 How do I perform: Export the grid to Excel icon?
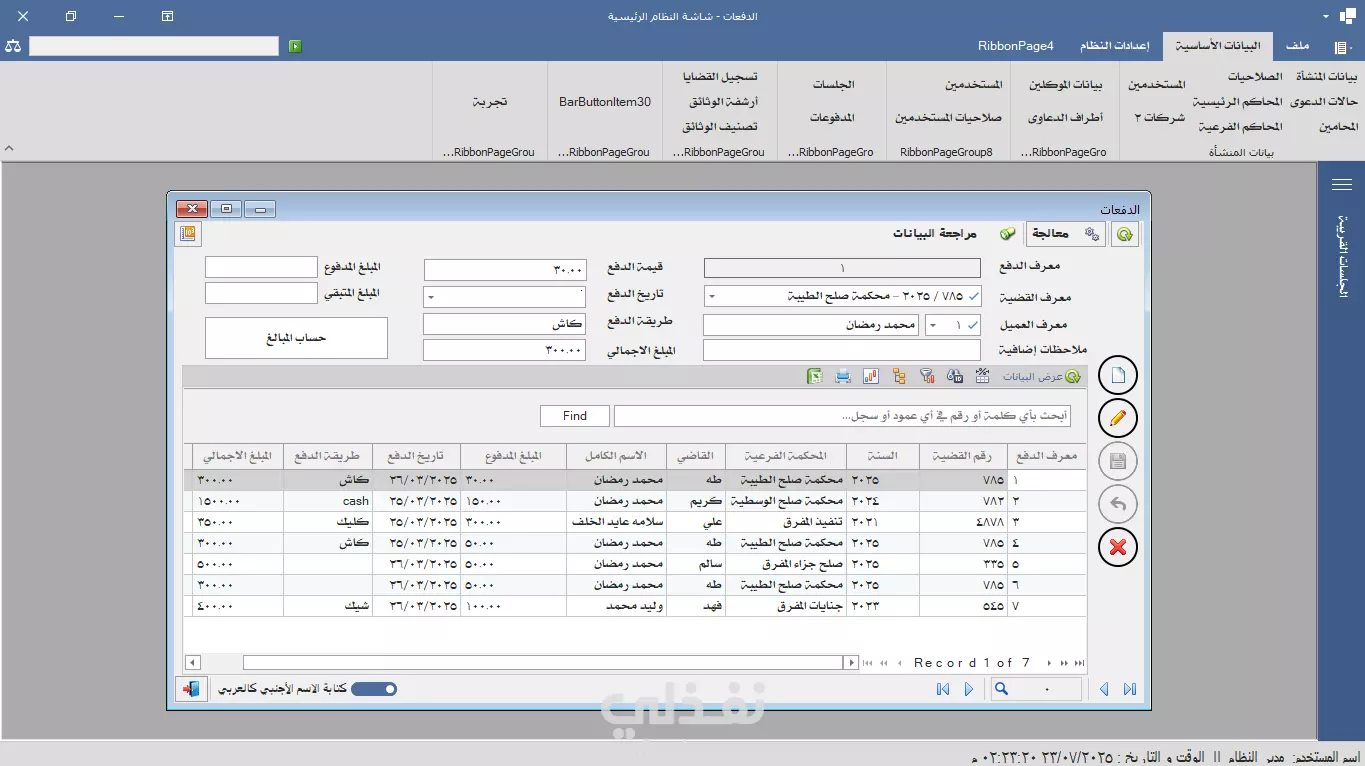tap(815, 376)
